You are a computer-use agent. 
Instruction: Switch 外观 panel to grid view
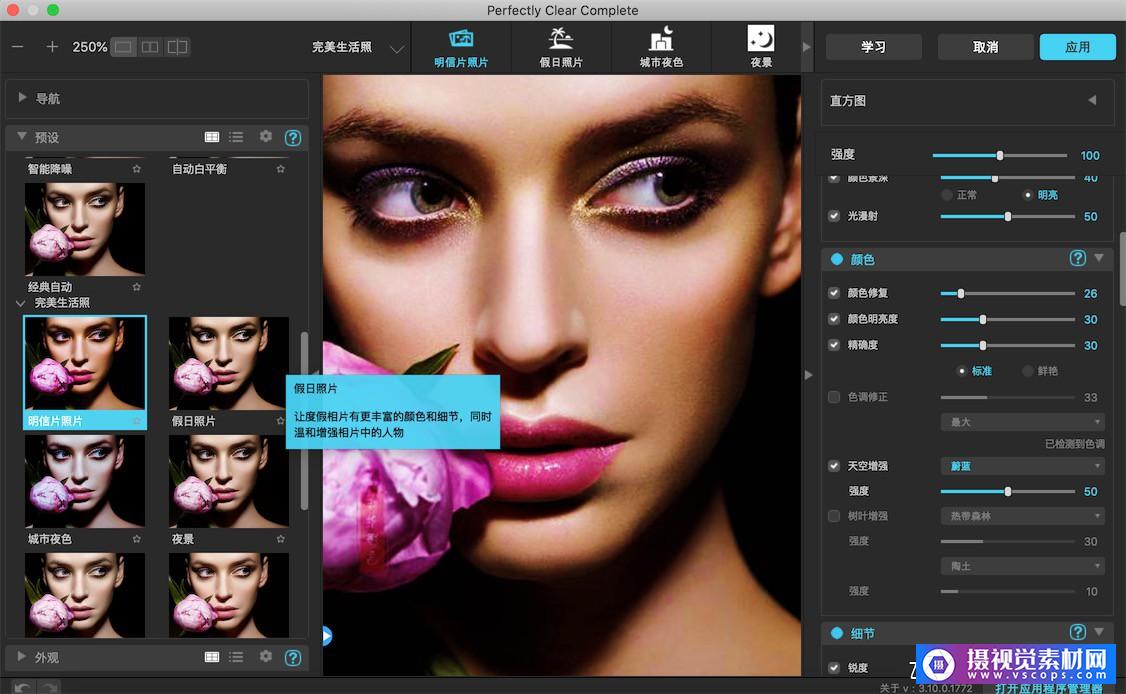pos(212,657)
